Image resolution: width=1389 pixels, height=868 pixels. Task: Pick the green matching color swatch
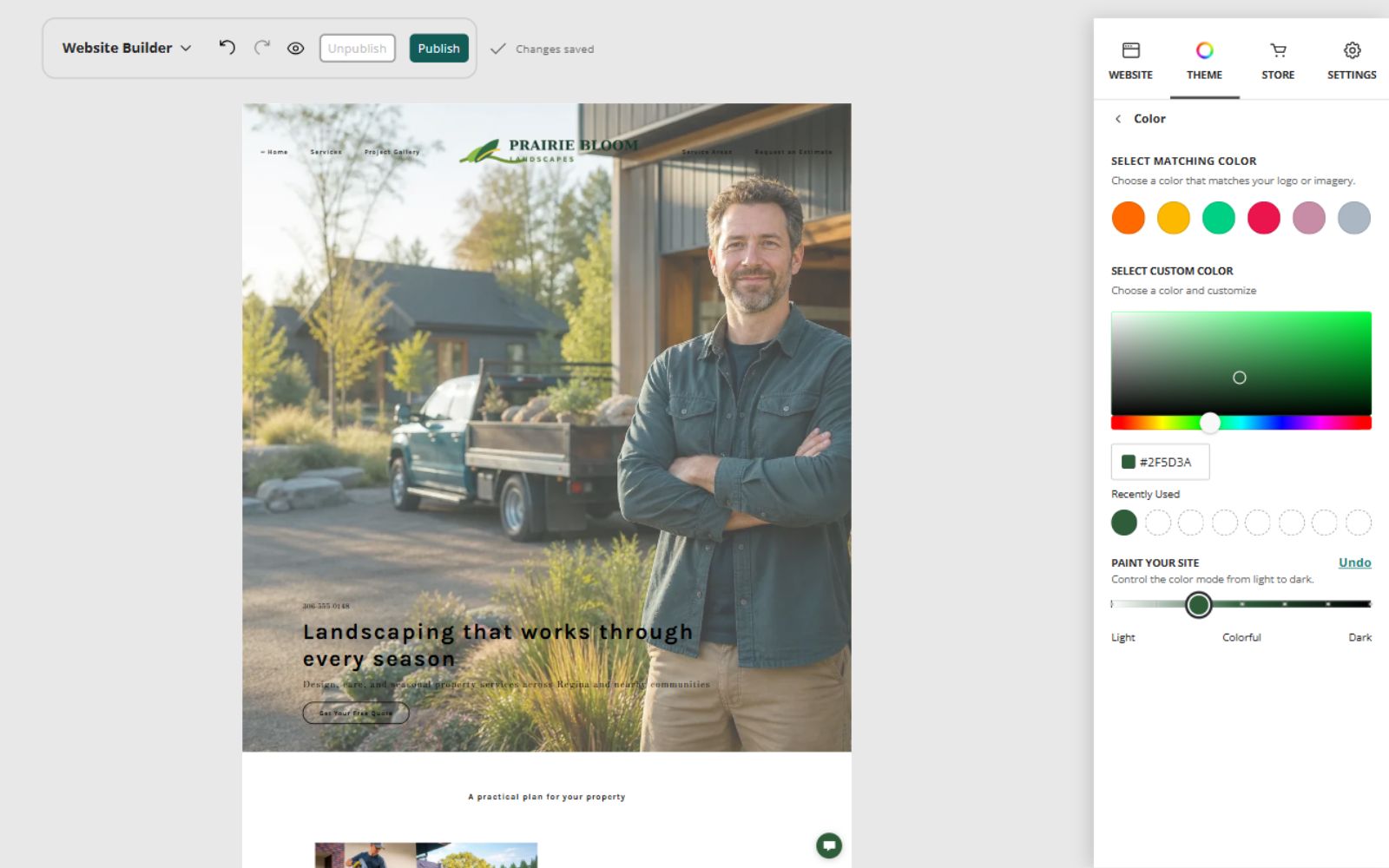coord(1218,218)
